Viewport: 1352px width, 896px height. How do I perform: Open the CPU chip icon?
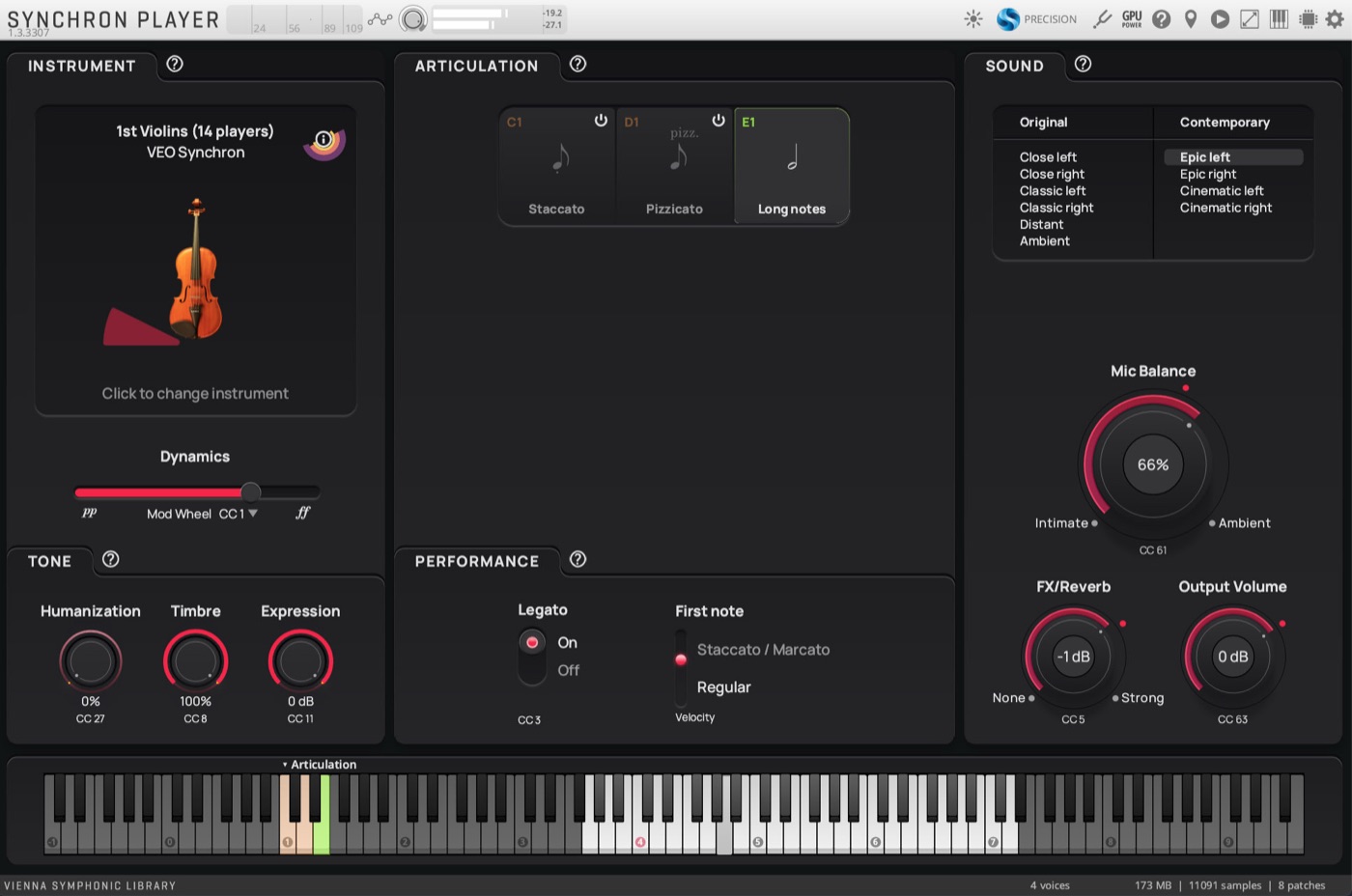[1309, 19]
